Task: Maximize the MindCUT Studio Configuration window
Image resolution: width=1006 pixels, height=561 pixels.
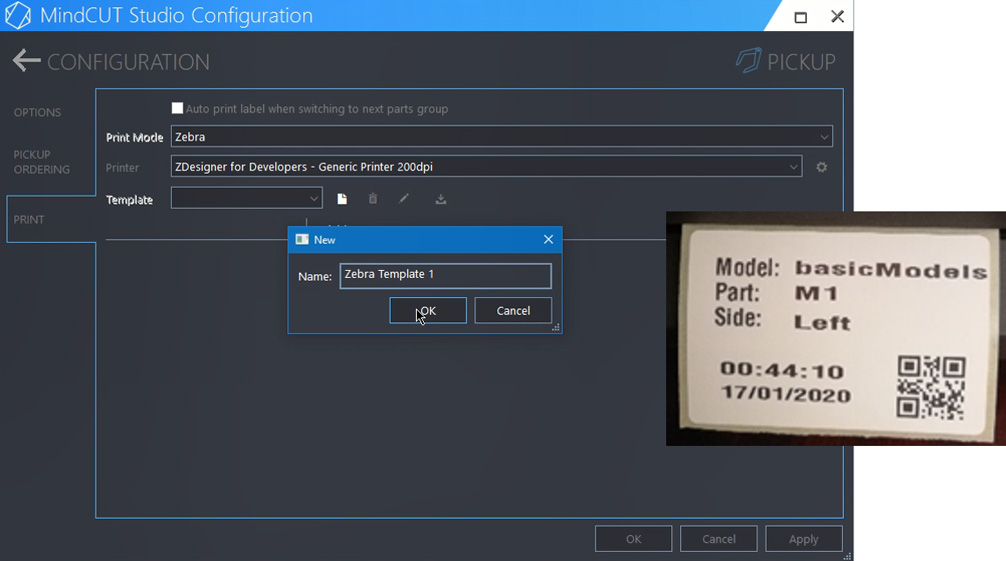Action: pyautogui.click(x=801, y=17)
